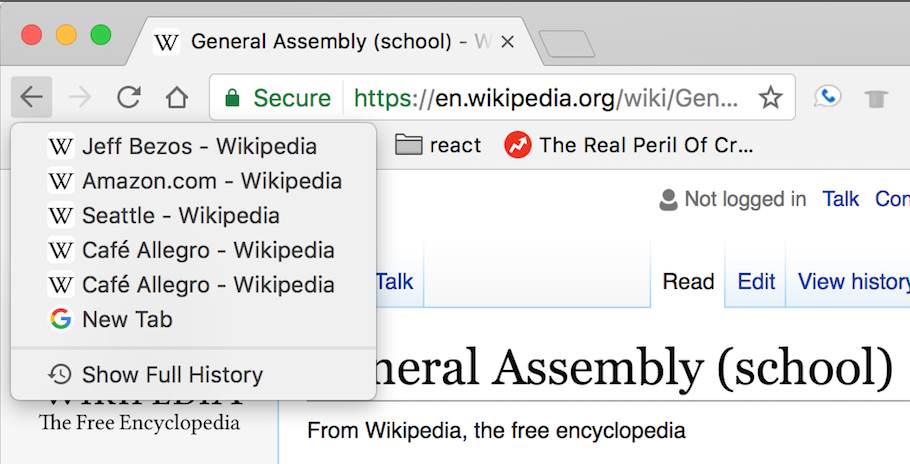Image resolution: width=910 pixels, height=464 pixels.
Task: Click the phone chat extension icon
Action: (826, 97)
